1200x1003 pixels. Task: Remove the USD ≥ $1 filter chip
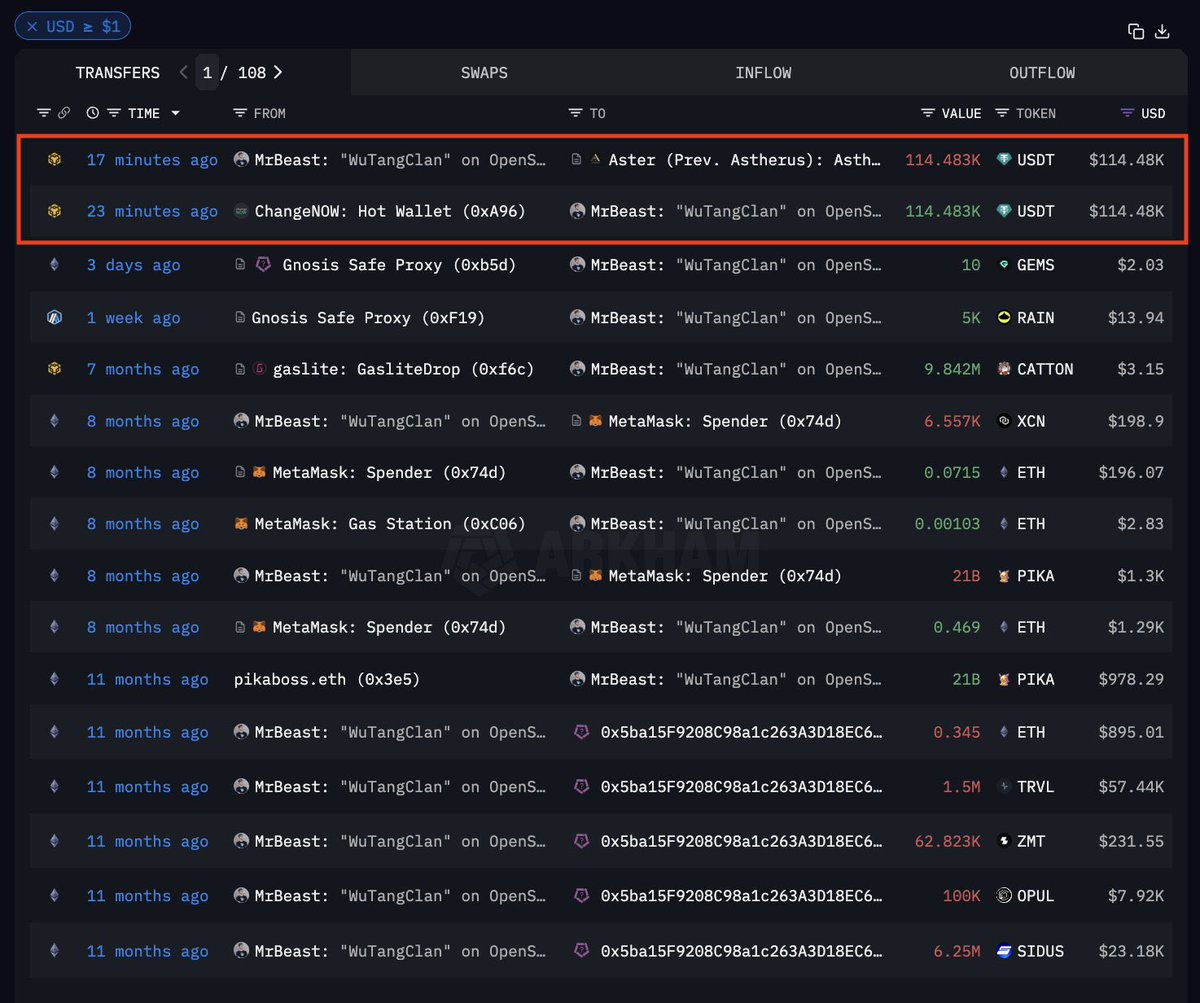coord(33,27)
